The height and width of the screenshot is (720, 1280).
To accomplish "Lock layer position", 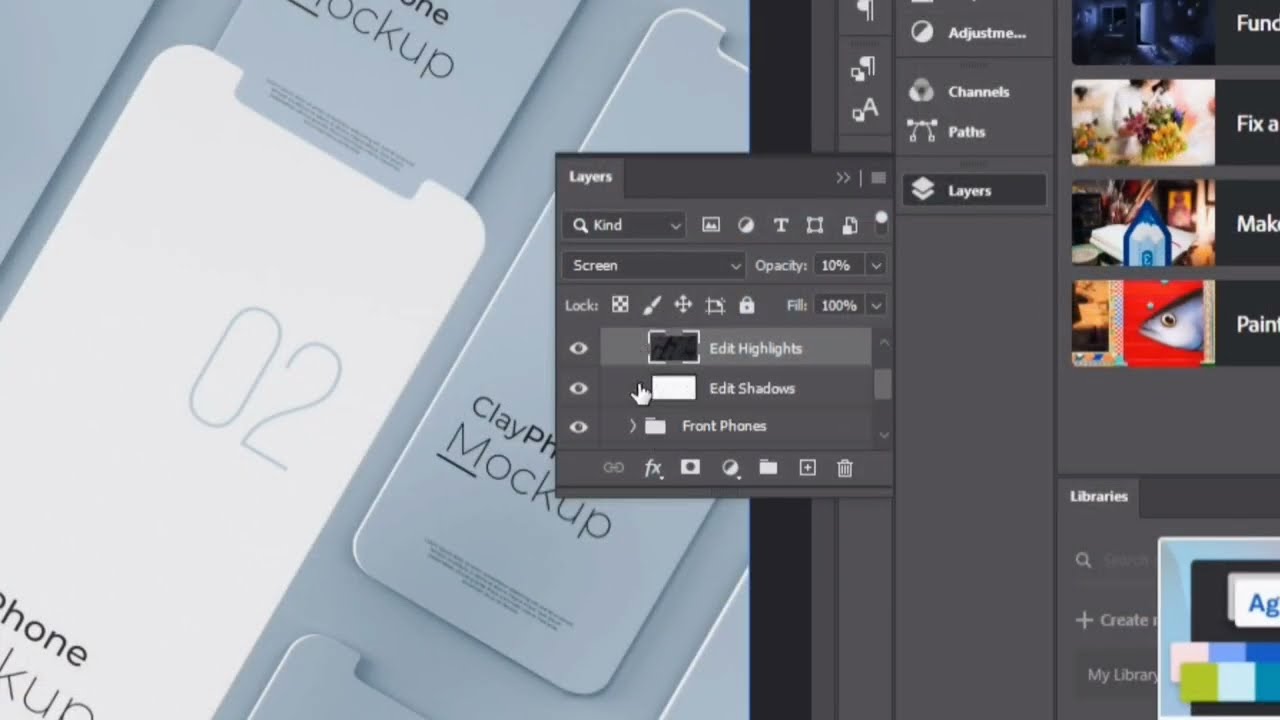I will [x=683, y=305].
